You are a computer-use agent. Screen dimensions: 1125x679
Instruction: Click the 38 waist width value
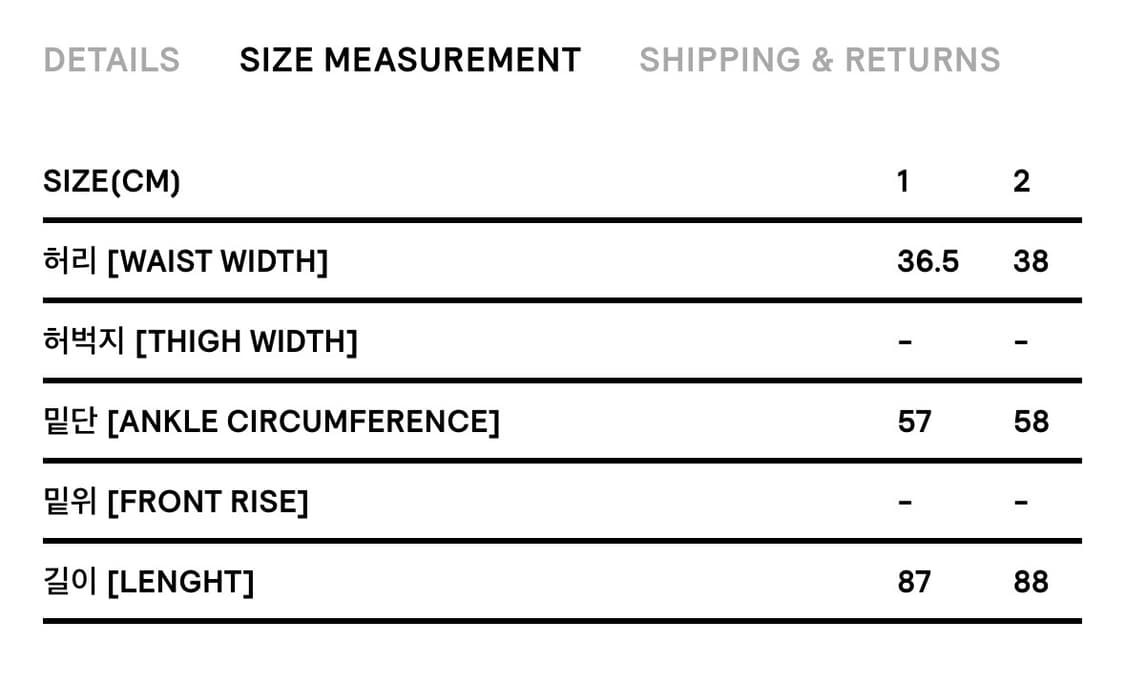1030,262
